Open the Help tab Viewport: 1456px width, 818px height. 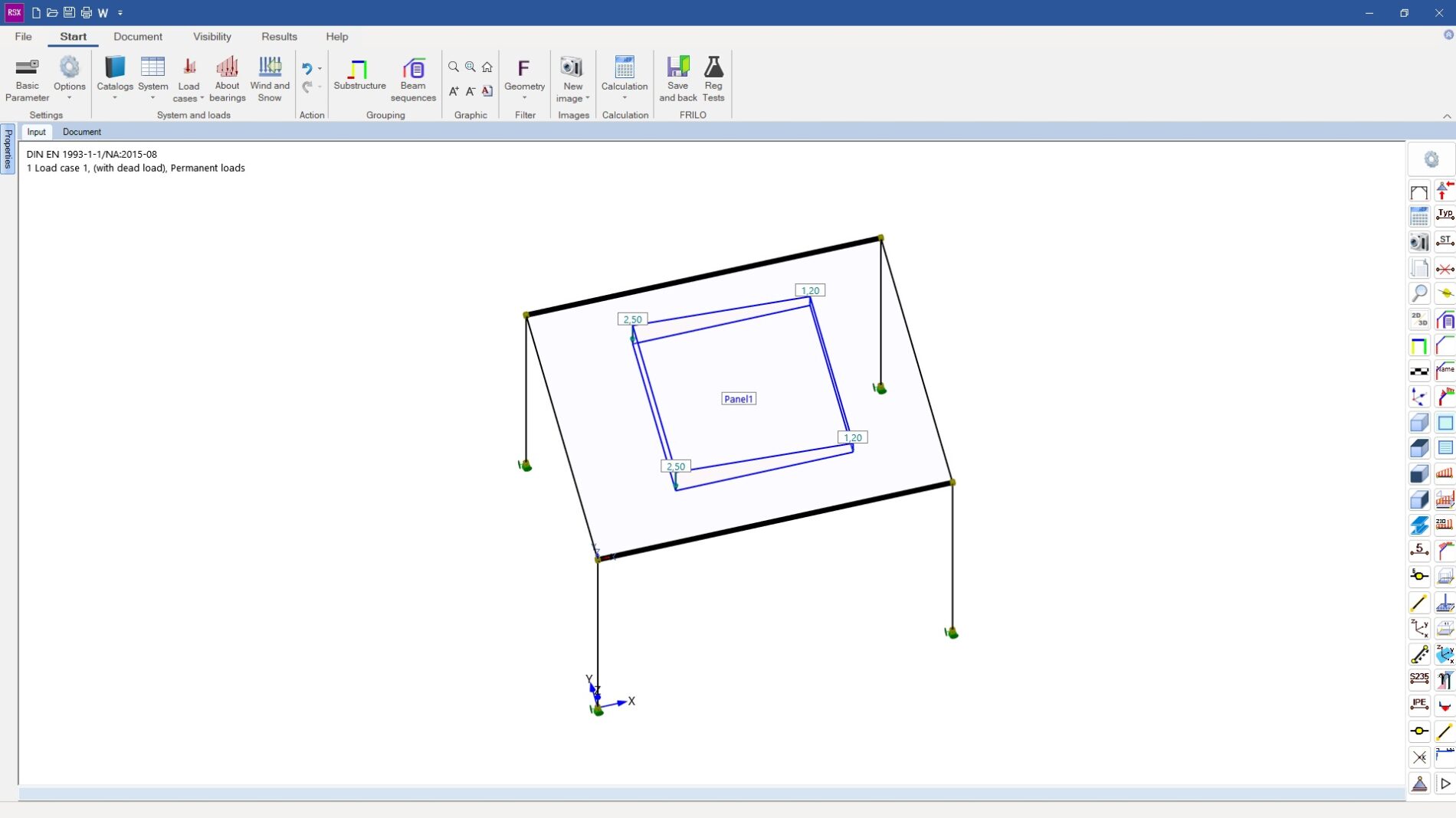[336, 37]
